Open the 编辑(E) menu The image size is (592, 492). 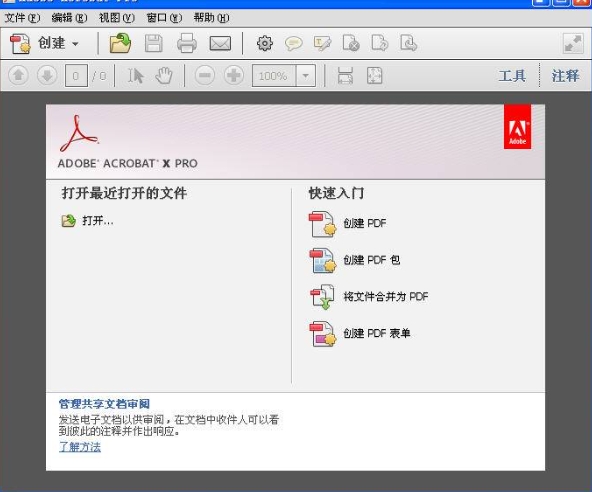(x=69, y=18)
